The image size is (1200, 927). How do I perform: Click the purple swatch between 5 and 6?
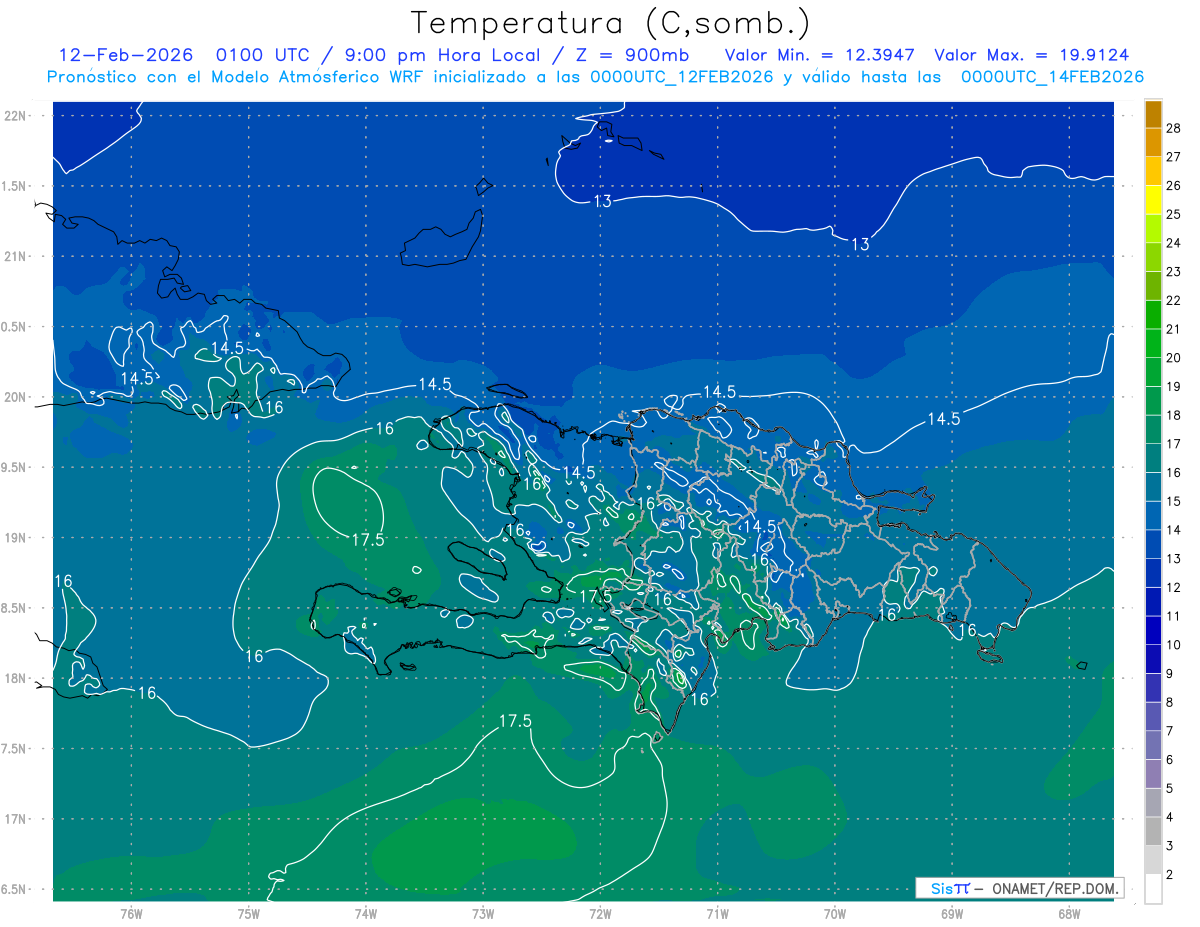click(x=1154, y=774)
